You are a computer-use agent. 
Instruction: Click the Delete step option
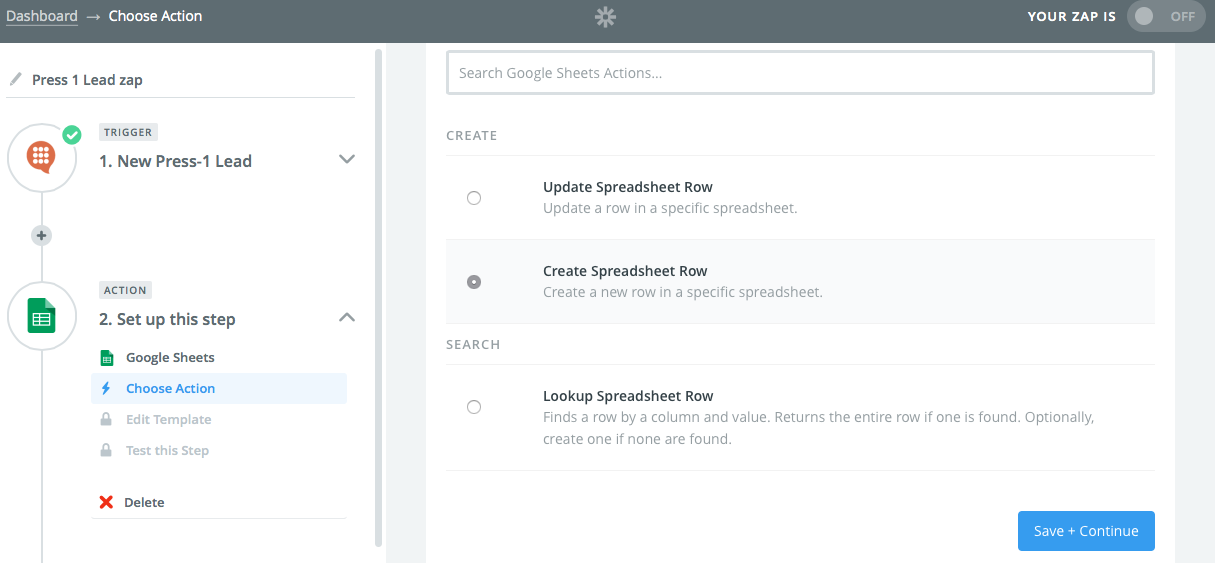coord(144,502)
